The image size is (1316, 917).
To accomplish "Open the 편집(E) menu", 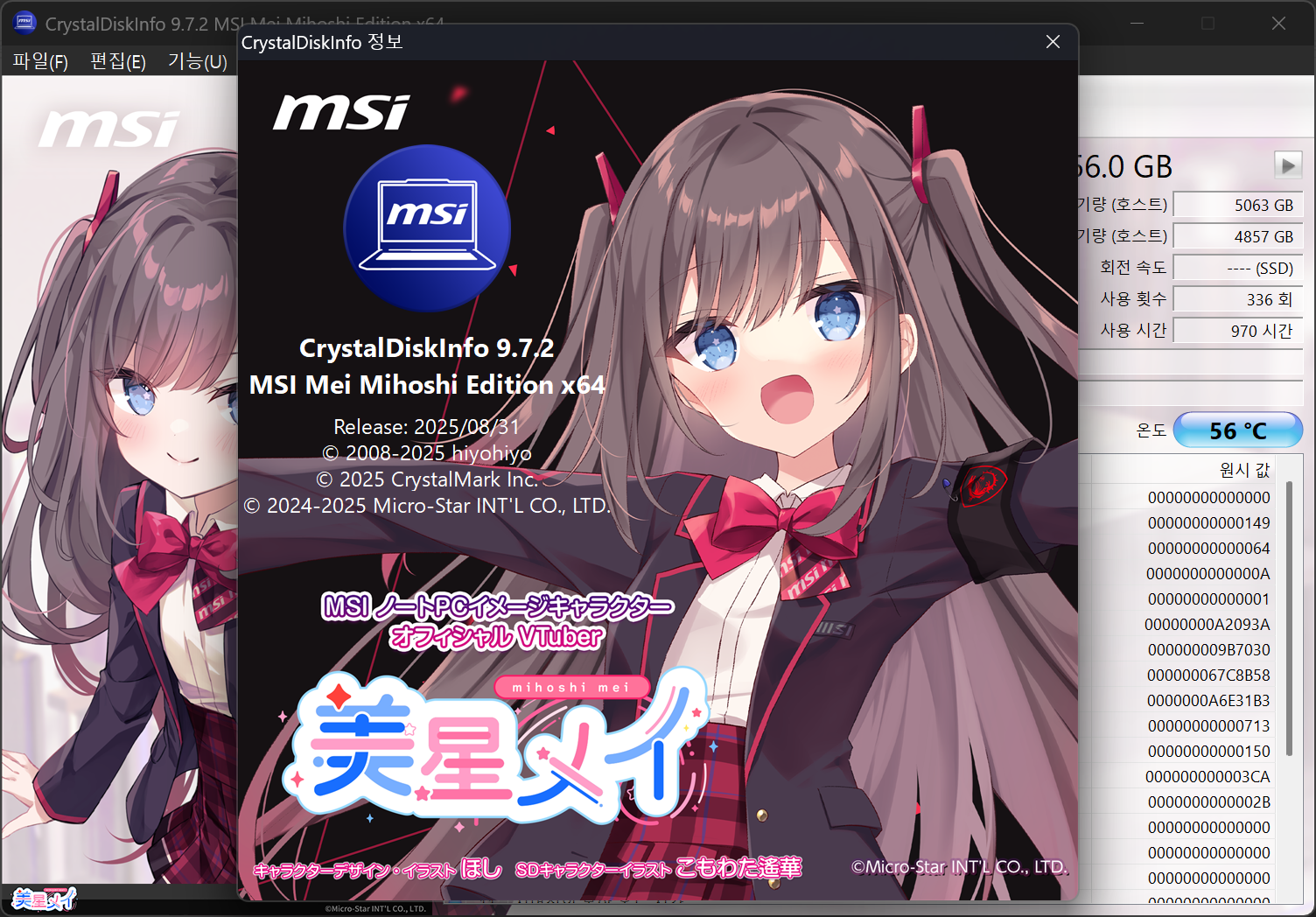I will pos(118,61).
